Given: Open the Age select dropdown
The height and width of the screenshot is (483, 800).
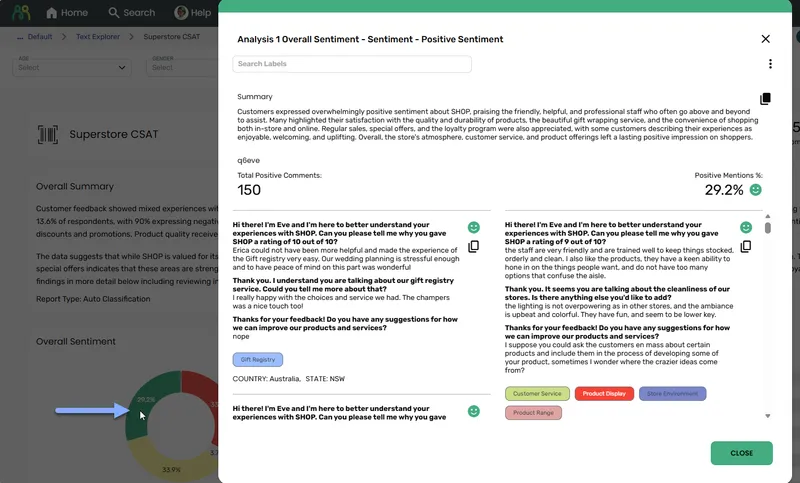Looking at the screenshot, I should [x=71, y=67].
